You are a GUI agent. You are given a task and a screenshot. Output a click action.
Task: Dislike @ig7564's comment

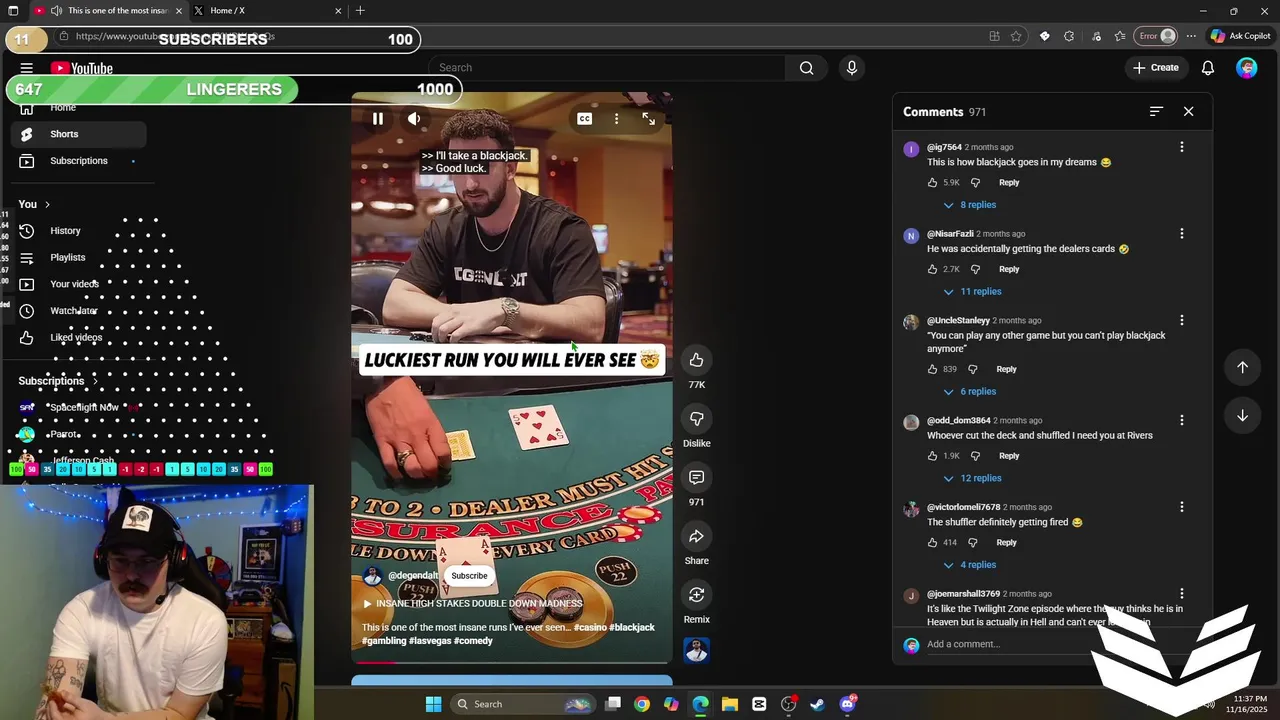pos(975,183)
